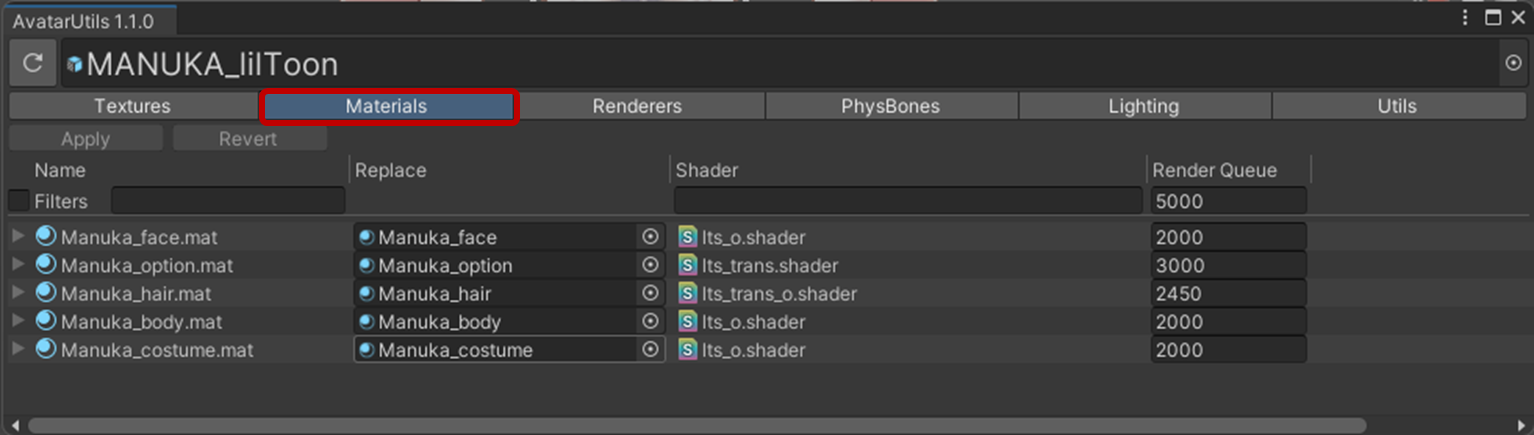Expand the Manuka_option.mat row
The width and height of the screenshot is (1534, 435).
point(18,265)
